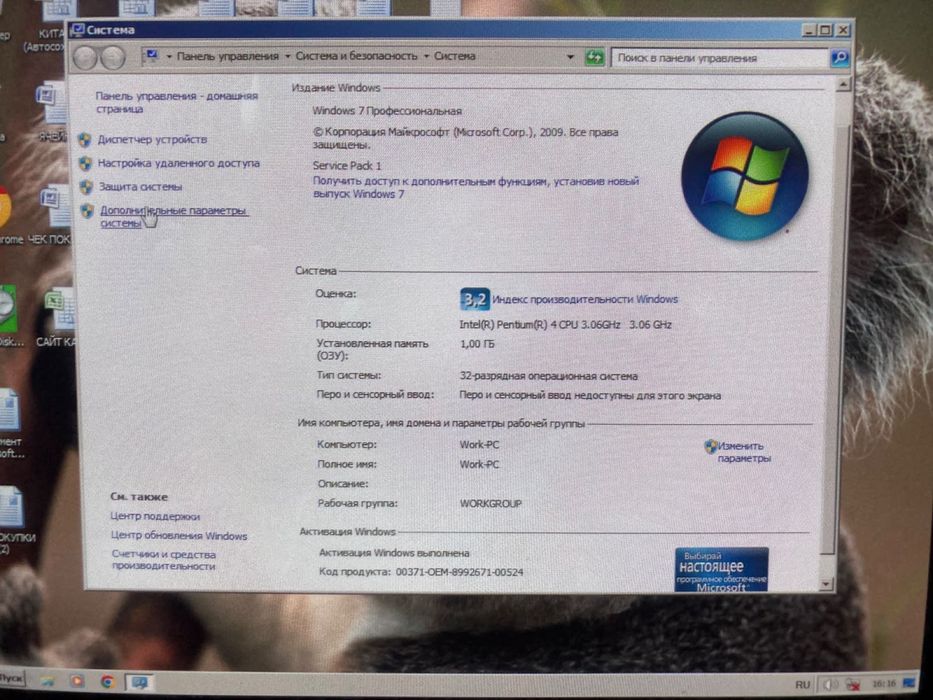Click the control panel icon in the address bar
Screen dimensions: 933x700
tap(151, 56)
